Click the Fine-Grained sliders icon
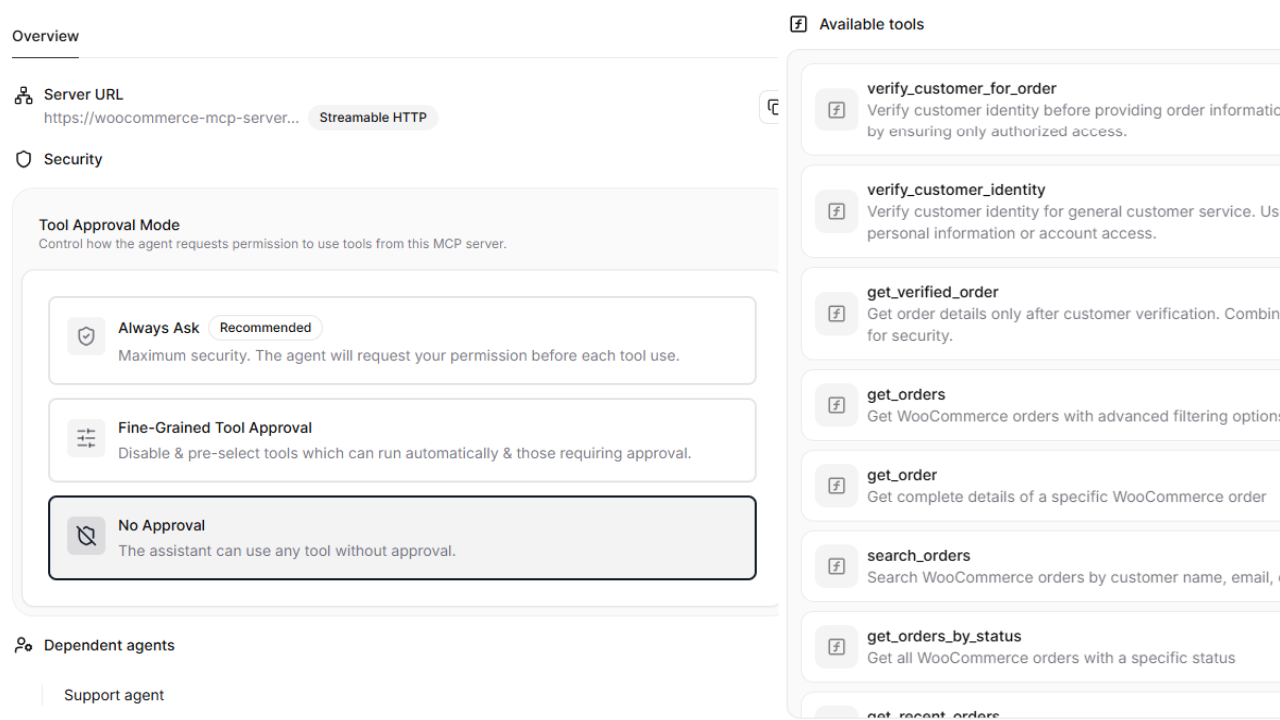Screen dimensions: 1280x720 [86, 438]
